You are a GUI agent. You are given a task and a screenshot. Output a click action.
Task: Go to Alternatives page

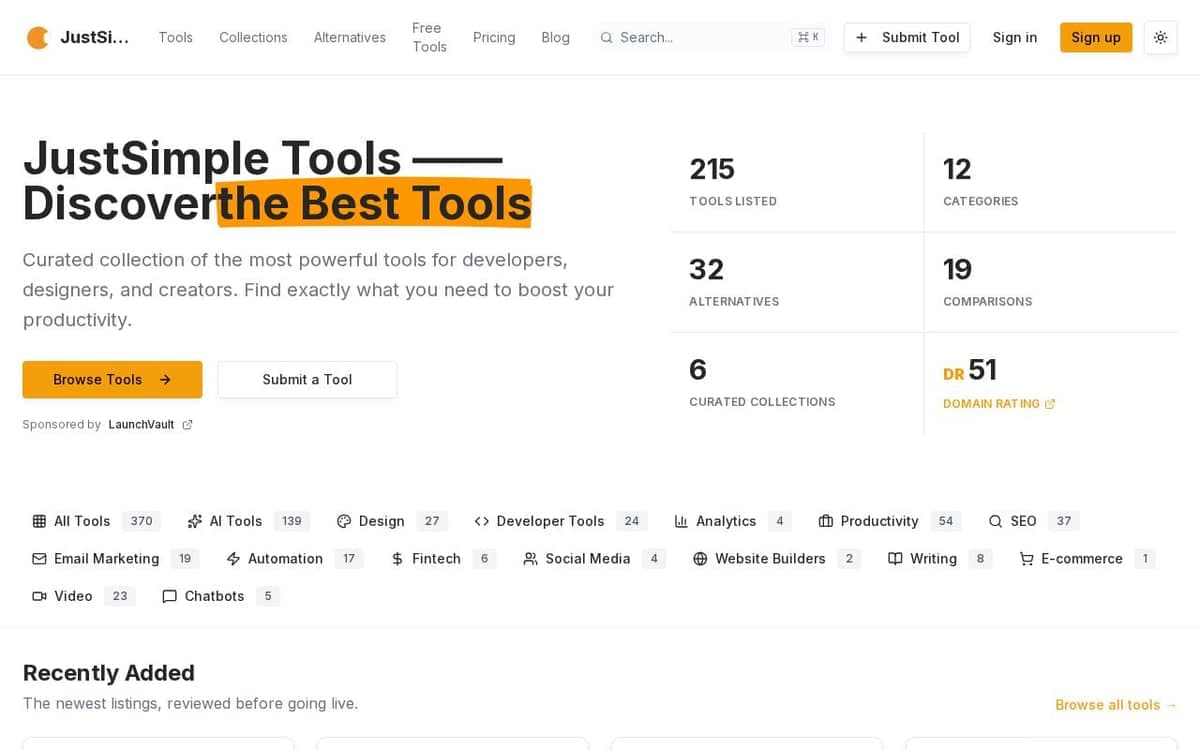pos(350,37)
